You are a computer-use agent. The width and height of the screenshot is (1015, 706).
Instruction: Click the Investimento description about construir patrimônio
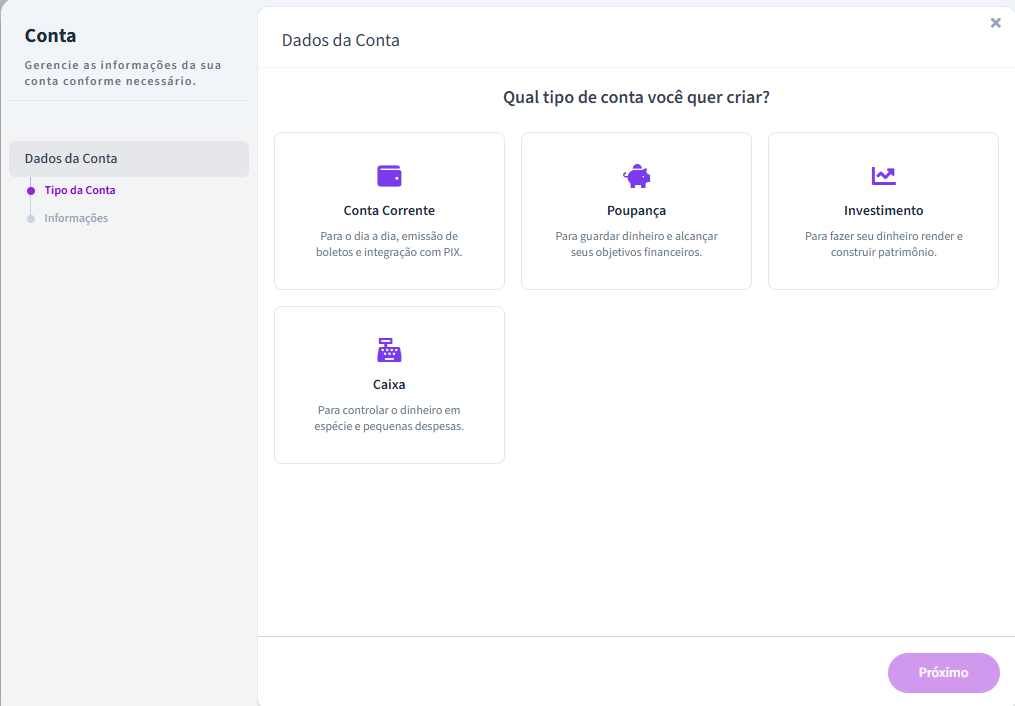point(884,244)
